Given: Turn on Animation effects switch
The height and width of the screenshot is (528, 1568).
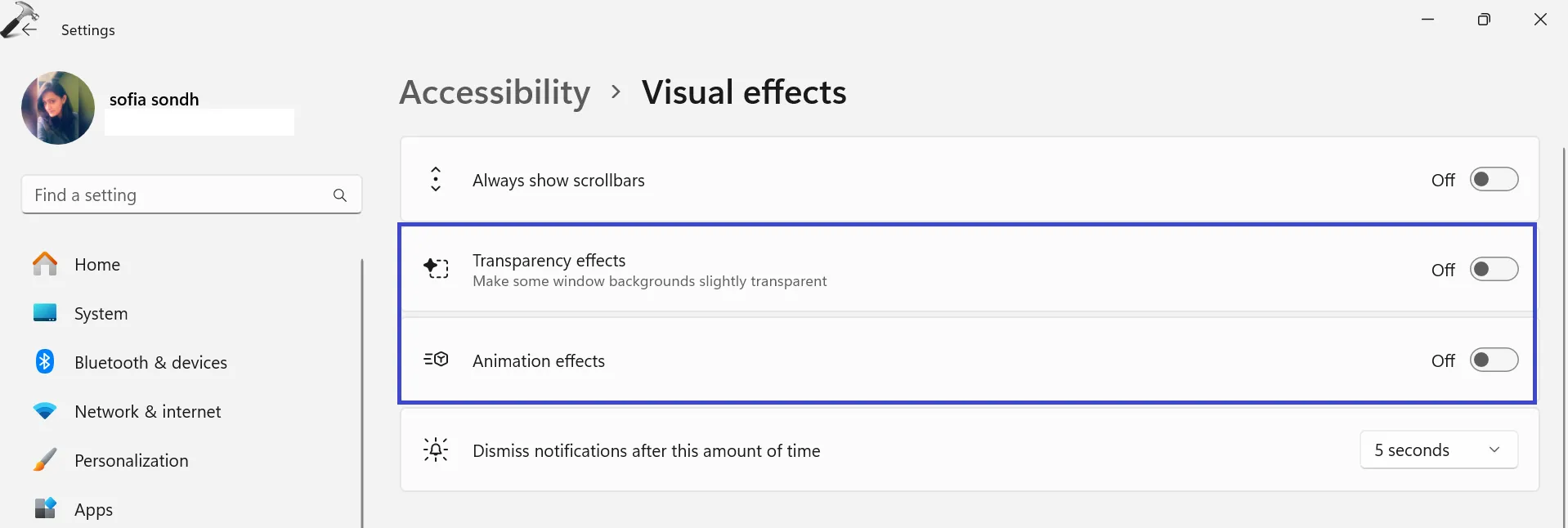Looking at the screenshot, I should (x=1494, y=360).
